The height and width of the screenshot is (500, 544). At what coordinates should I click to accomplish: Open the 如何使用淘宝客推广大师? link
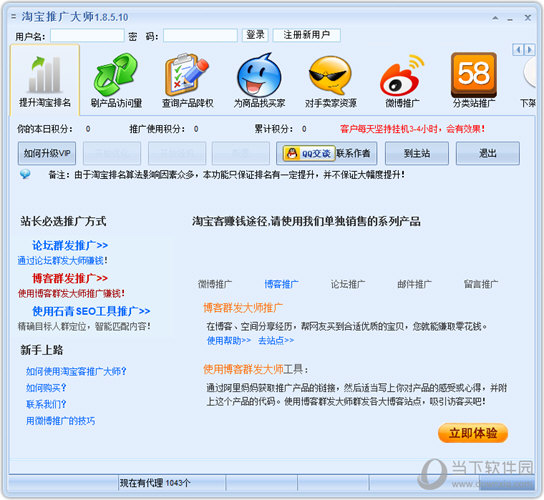click(x=76, y=371)
